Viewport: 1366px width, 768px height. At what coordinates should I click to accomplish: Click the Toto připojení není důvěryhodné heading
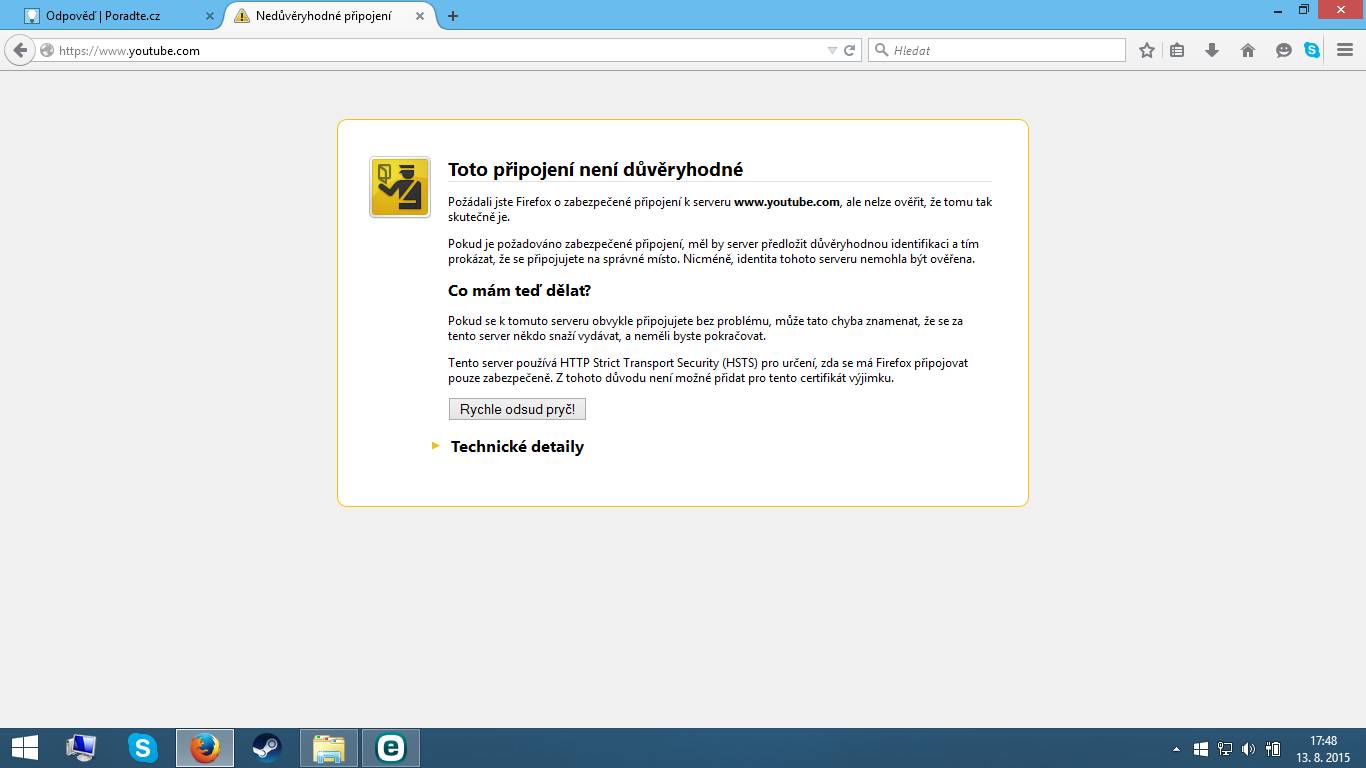(x=595, y=170)
